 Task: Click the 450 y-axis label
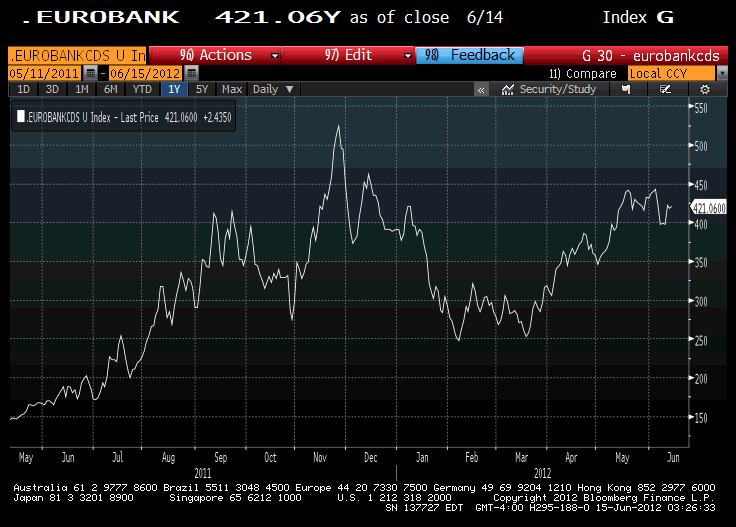pos(701,185)
